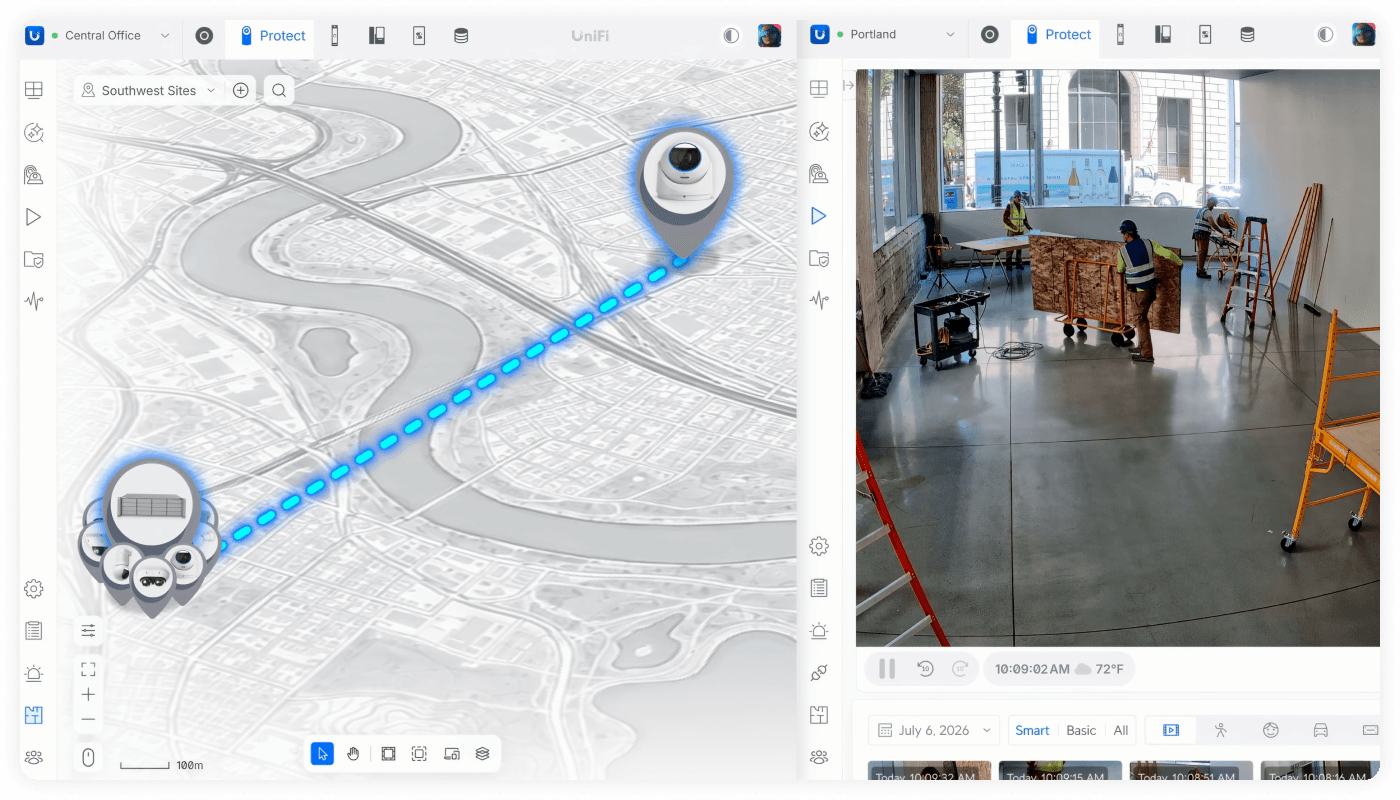The width and height of the screenshot is (1400, 800).
Task: Open activity waveform in Portland sidebar
Action: coord(819,300)
